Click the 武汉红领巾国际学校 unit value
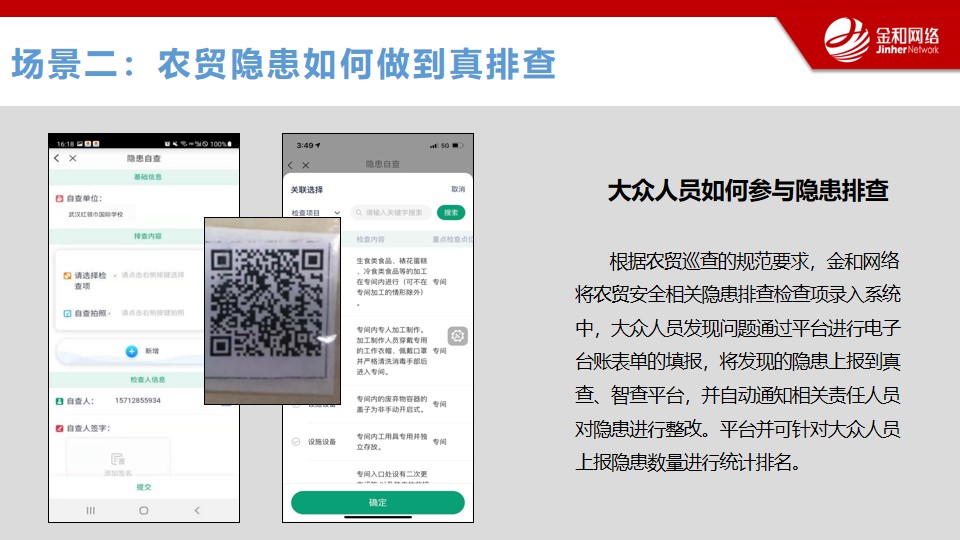 point(96,214)
